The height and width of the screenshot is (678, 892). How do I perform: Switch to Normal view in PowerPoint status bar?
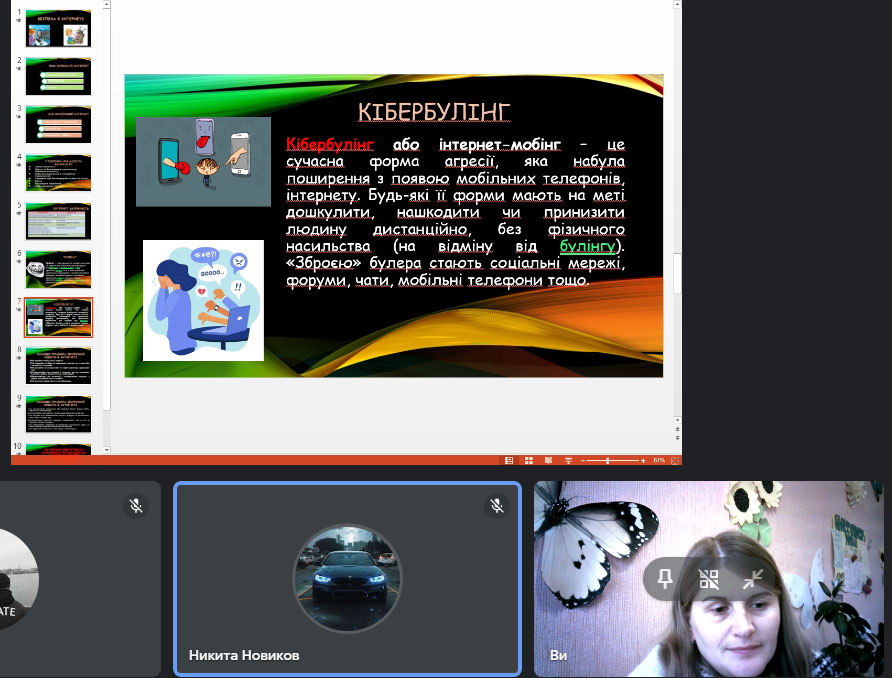(x=509, y=460)
